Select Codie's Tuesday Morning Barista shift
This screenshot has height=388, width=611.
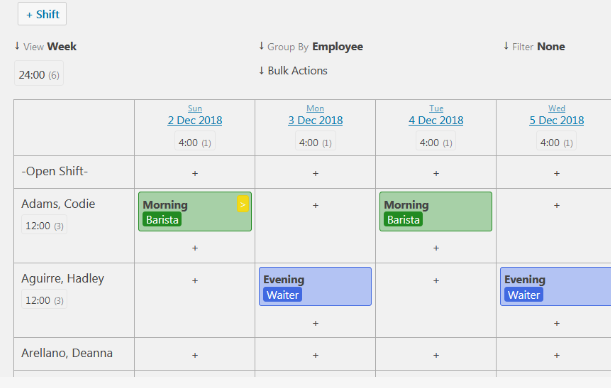[436, 212]
